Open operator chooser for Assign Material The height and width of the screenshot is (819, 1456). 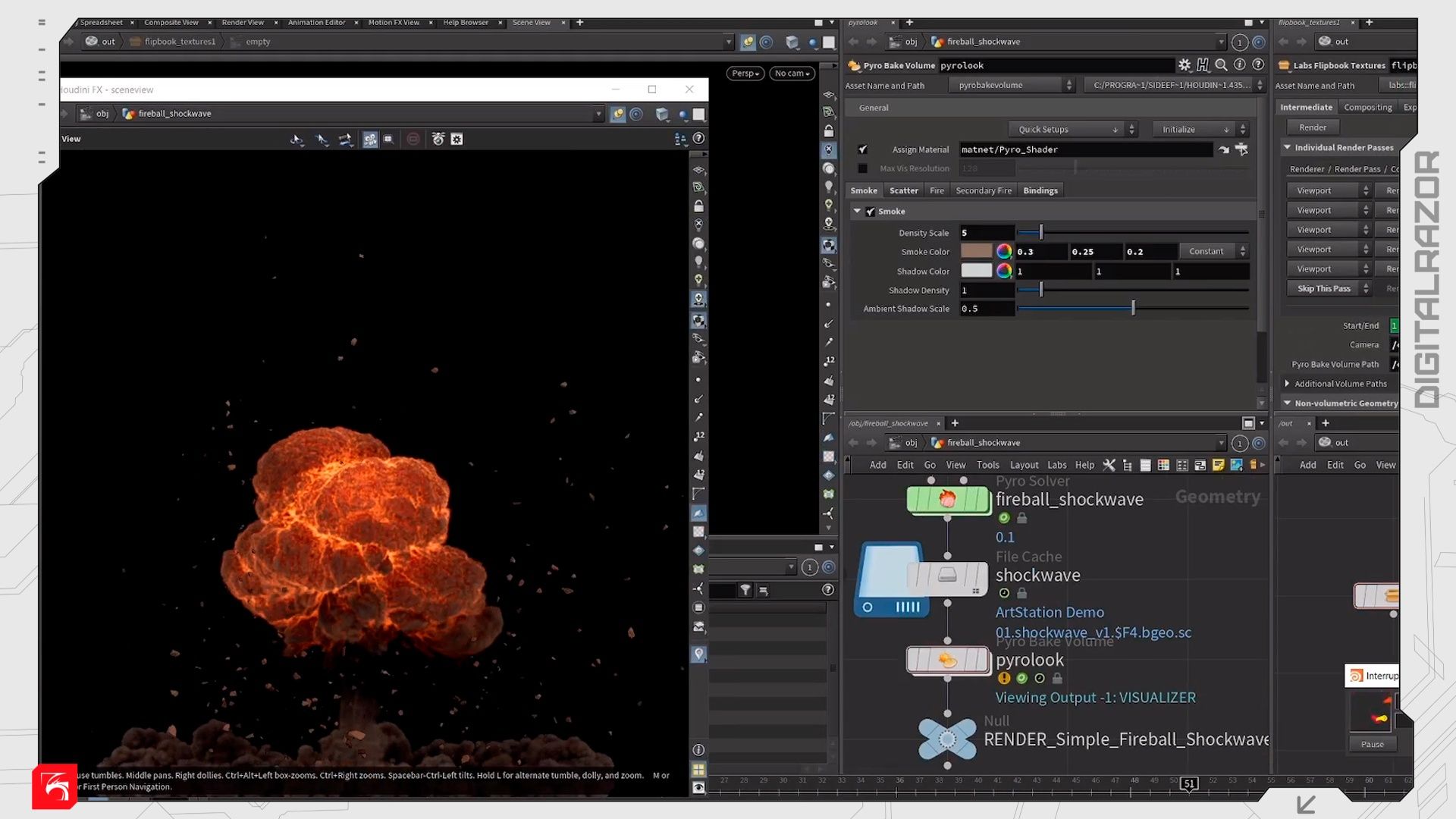point(1241,149)
